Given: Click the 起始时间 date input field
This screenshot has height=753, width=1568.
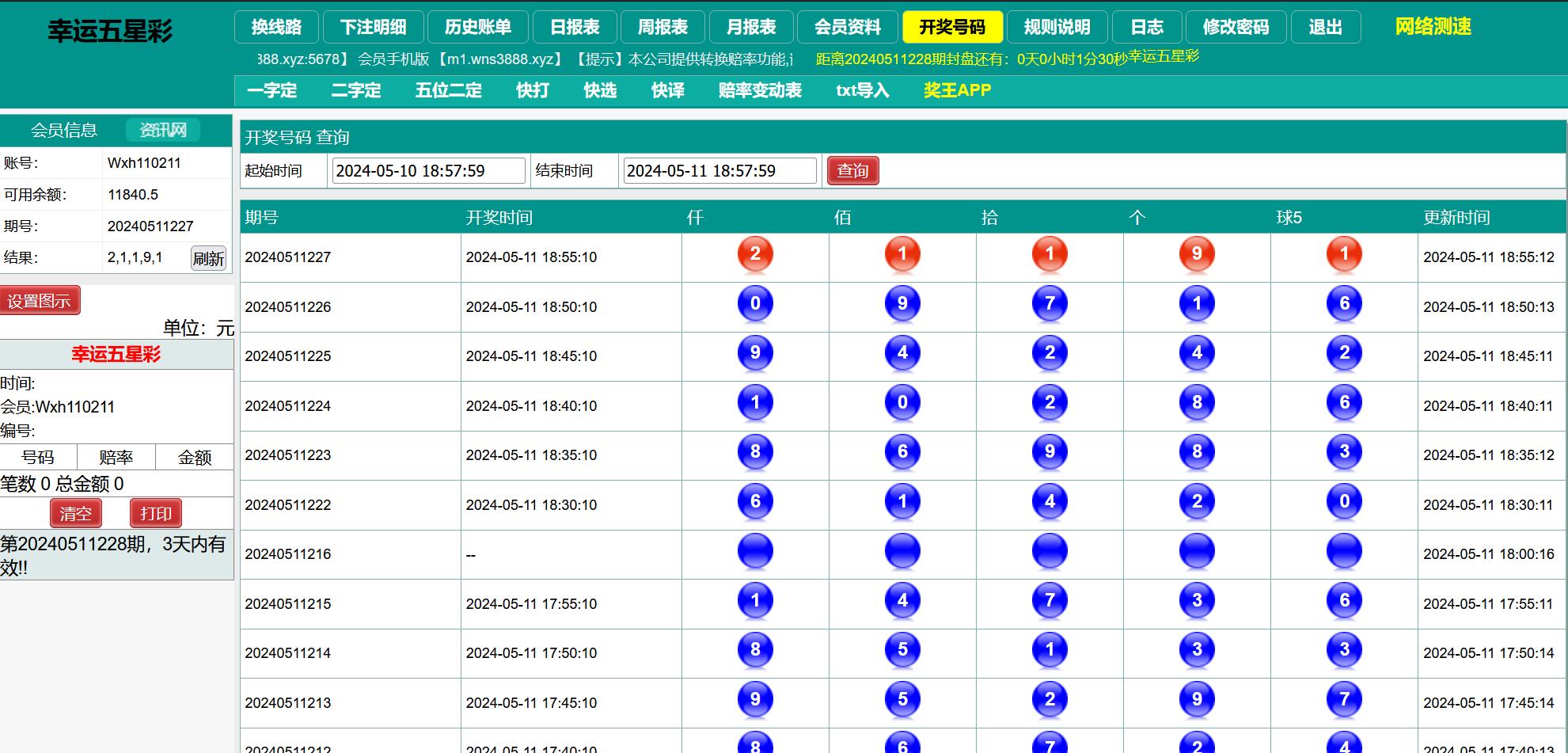Looking at the screenshot, I should coord(428,171).
